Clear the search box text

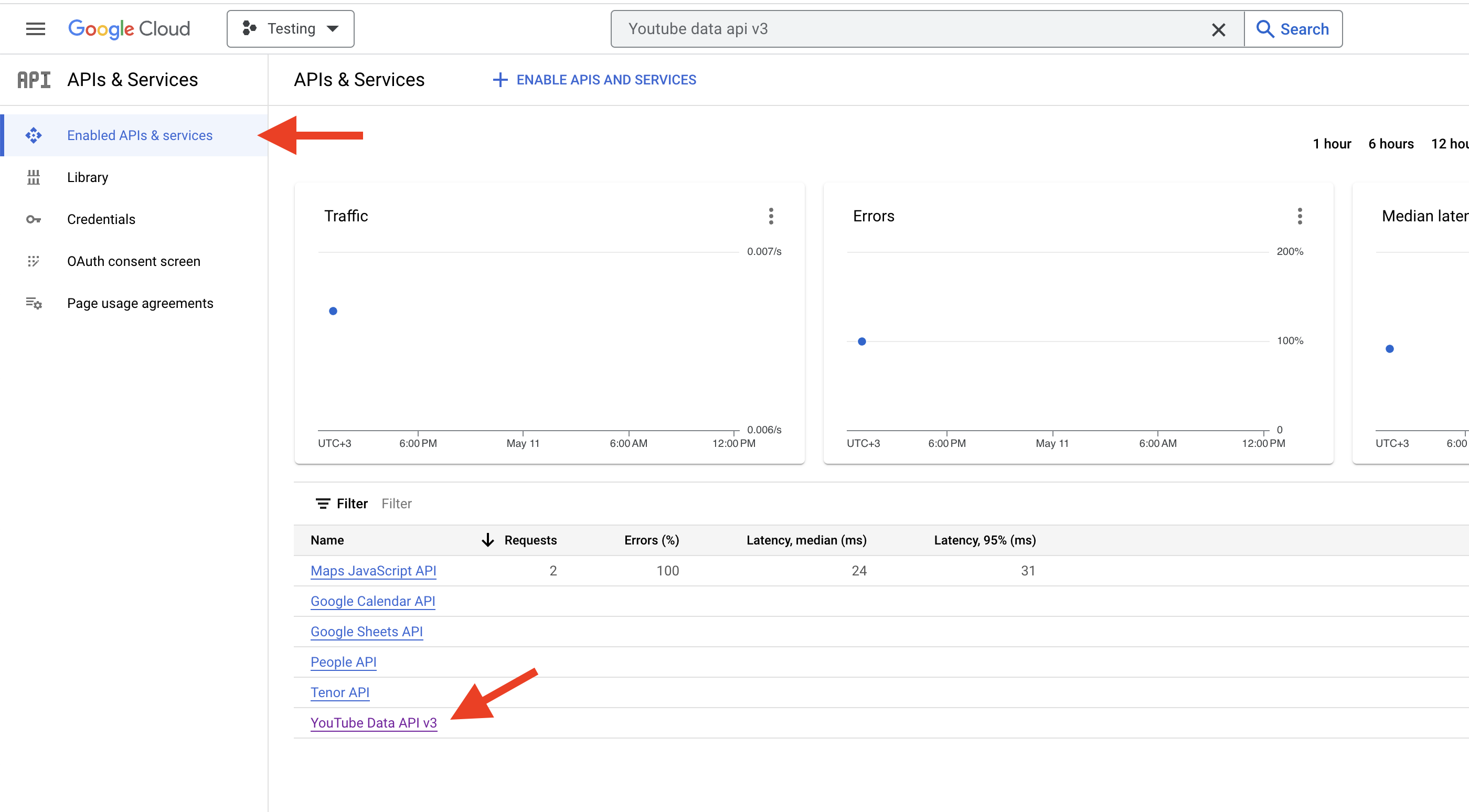[1218, 29]
